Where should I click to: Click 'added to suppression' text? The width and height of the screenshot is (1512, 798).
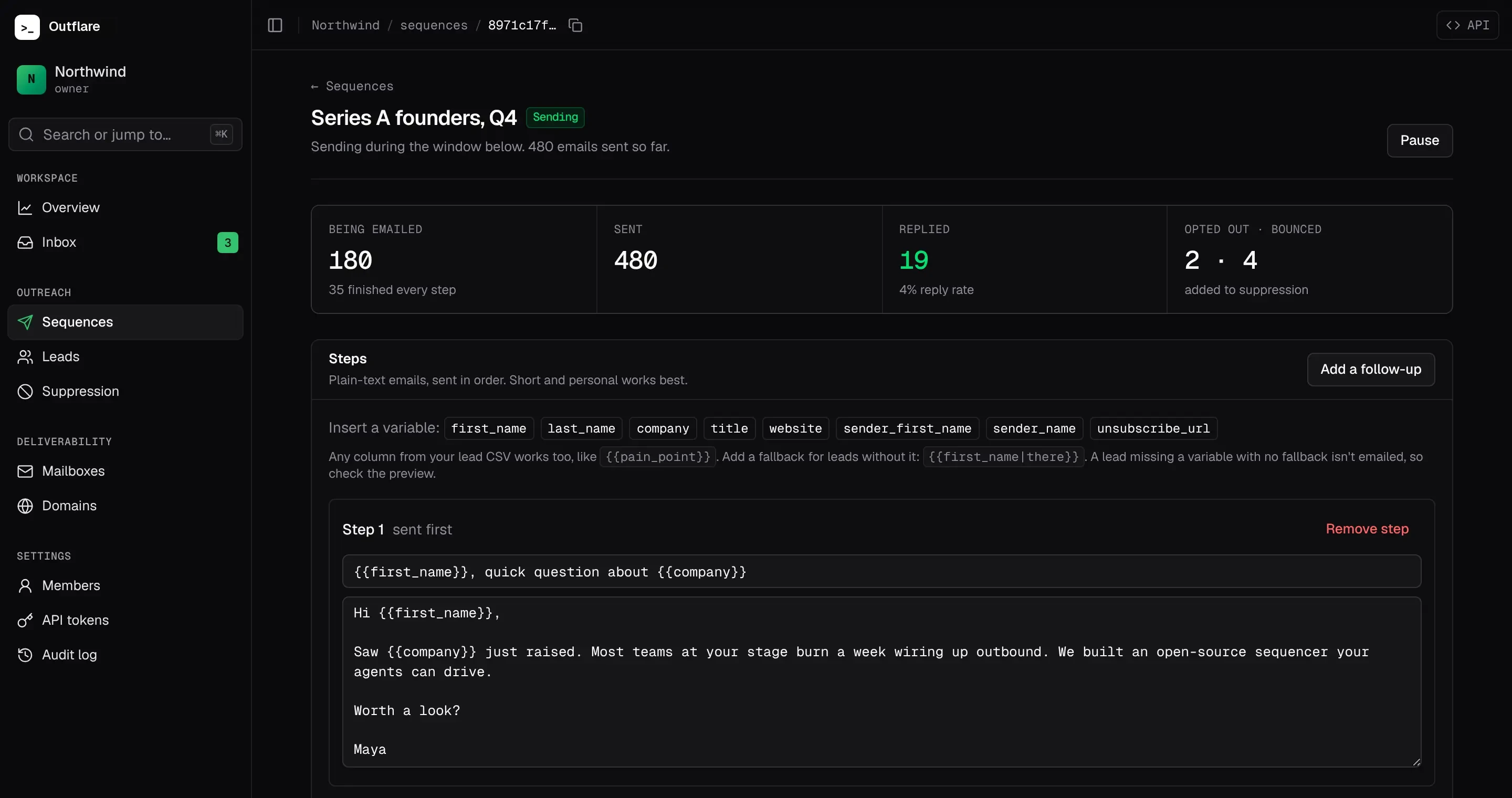pyautogui.click(x=1246, y=290)
